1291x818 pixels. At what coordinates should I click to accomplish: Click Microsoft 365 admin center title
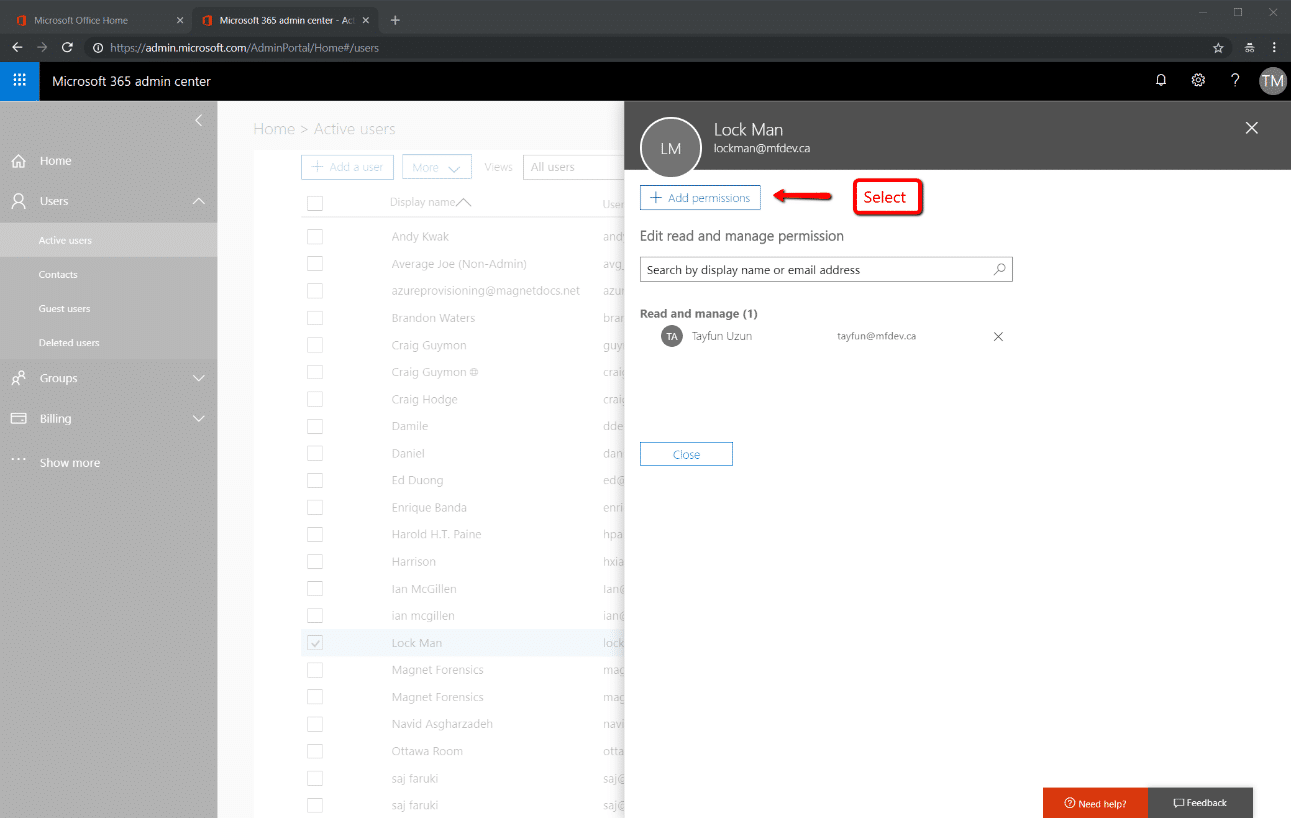pos(131,81)
